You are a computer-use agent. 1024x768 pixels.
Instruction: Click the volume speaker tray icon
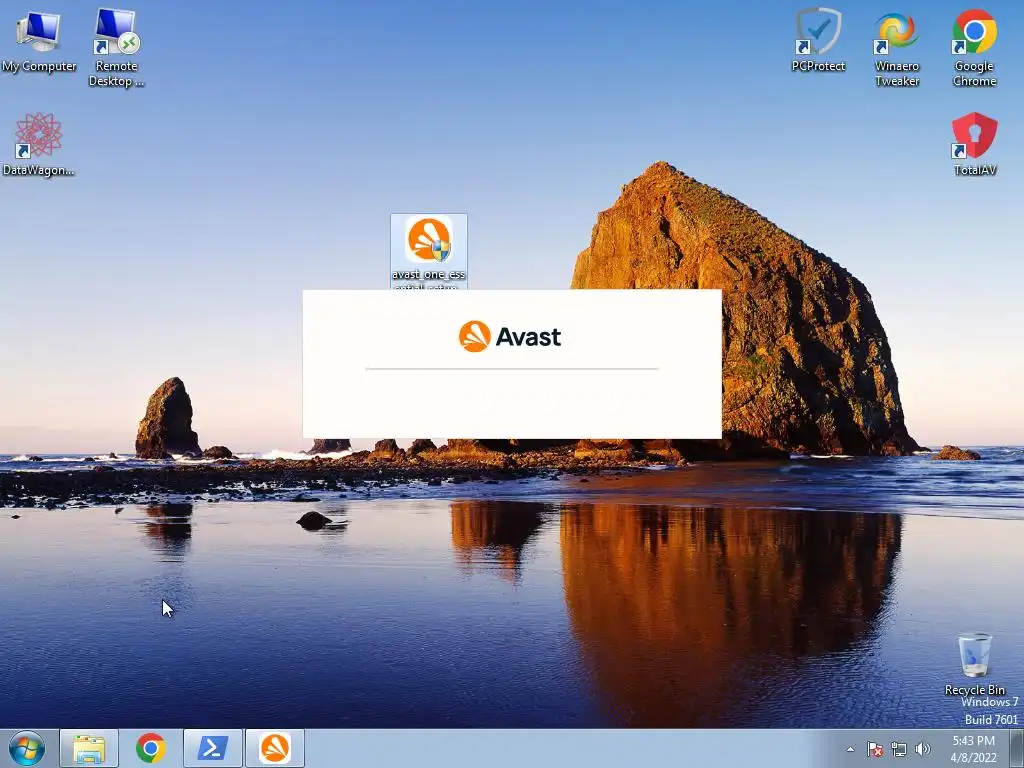pos(922,749)
